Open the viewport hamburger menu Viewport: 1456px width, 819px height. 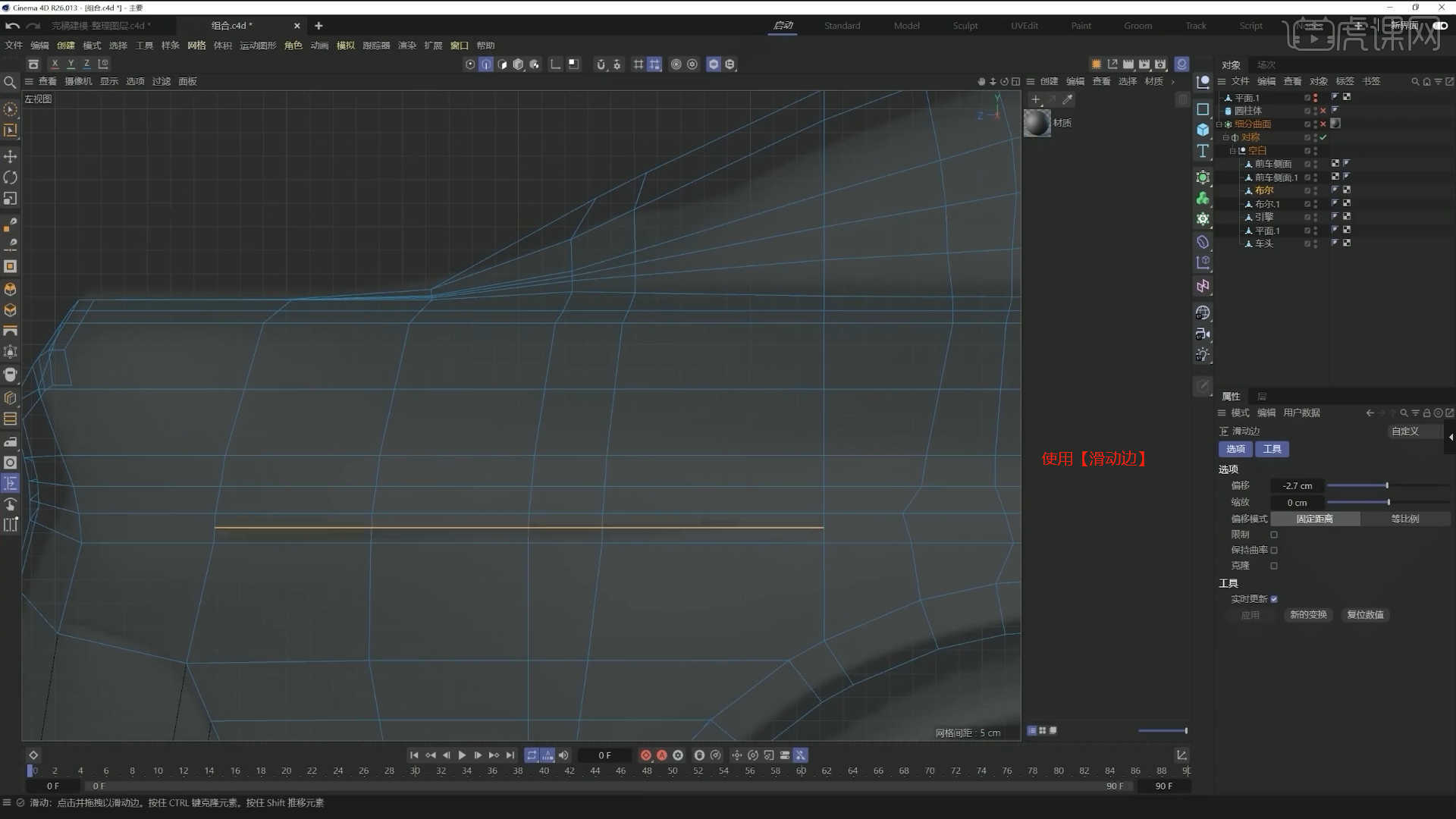29,81
